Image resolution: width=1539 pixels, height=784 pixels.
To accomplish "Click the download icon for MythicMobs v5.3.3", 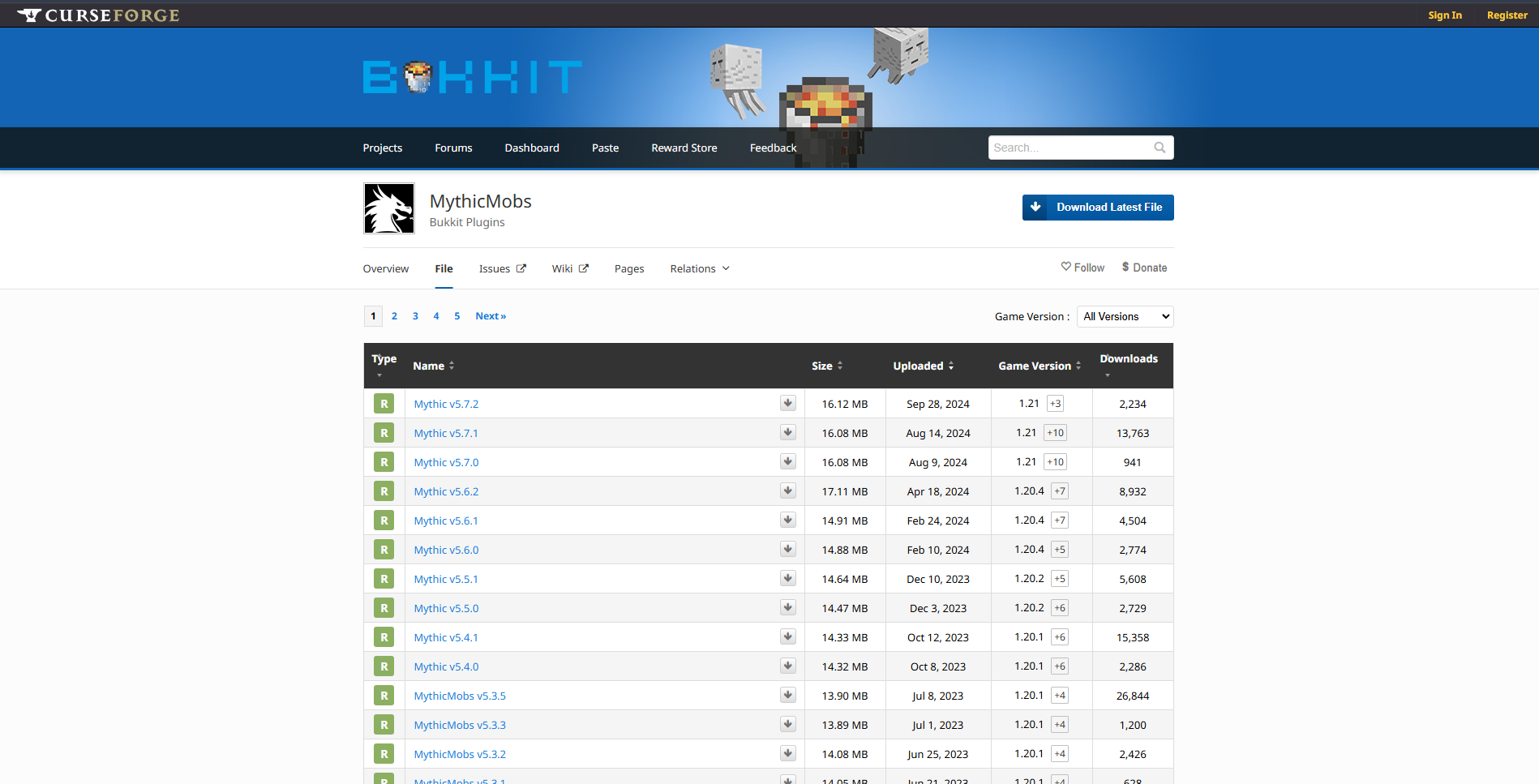I will [x=788, y=724].
